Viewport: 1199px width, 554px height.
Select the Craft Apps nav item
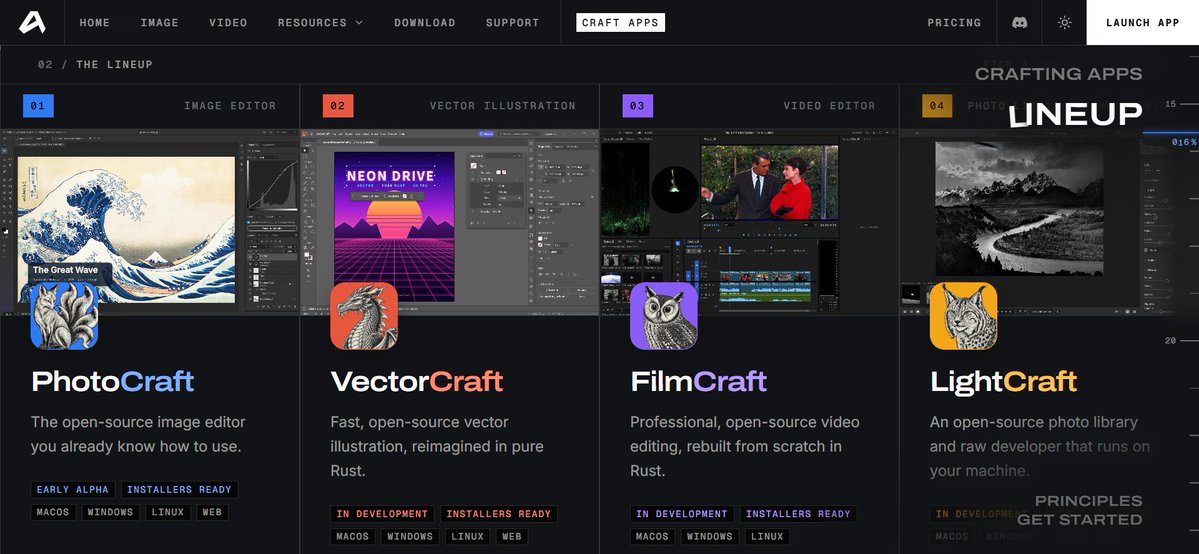[620, 23]
